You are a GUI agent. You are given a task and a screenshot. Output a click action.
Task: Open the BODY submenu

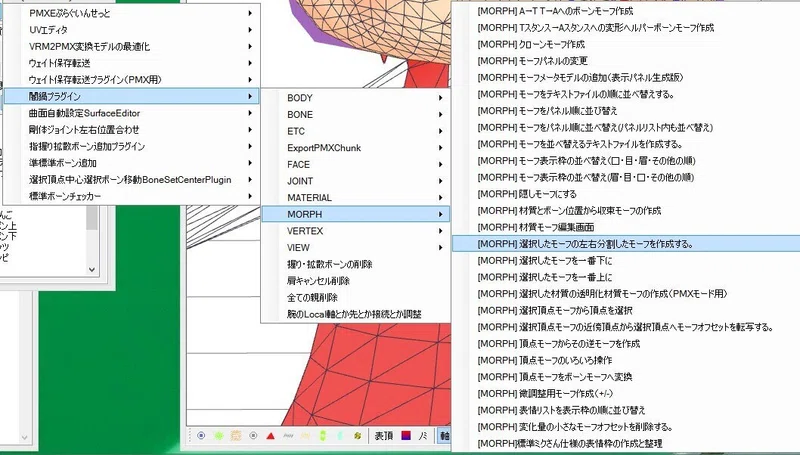356,98
